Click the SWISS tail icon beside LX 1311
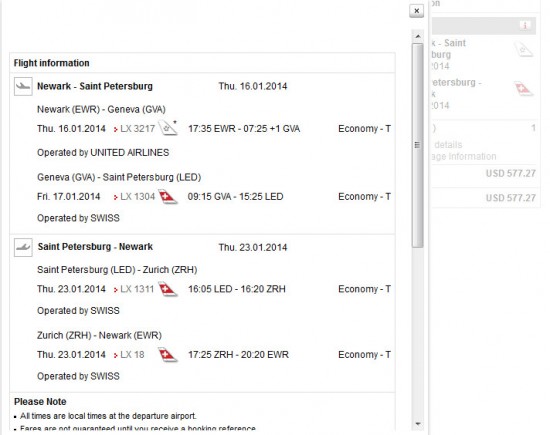 [168, 289]
